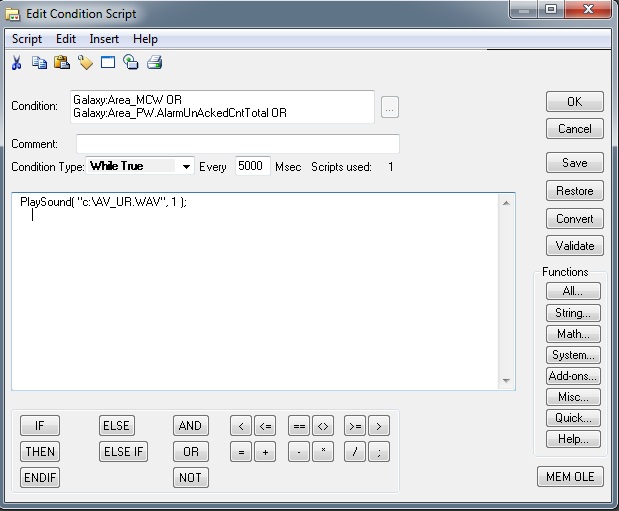Click the browse ellipsis button beside Condition

(x=390, y=107)
